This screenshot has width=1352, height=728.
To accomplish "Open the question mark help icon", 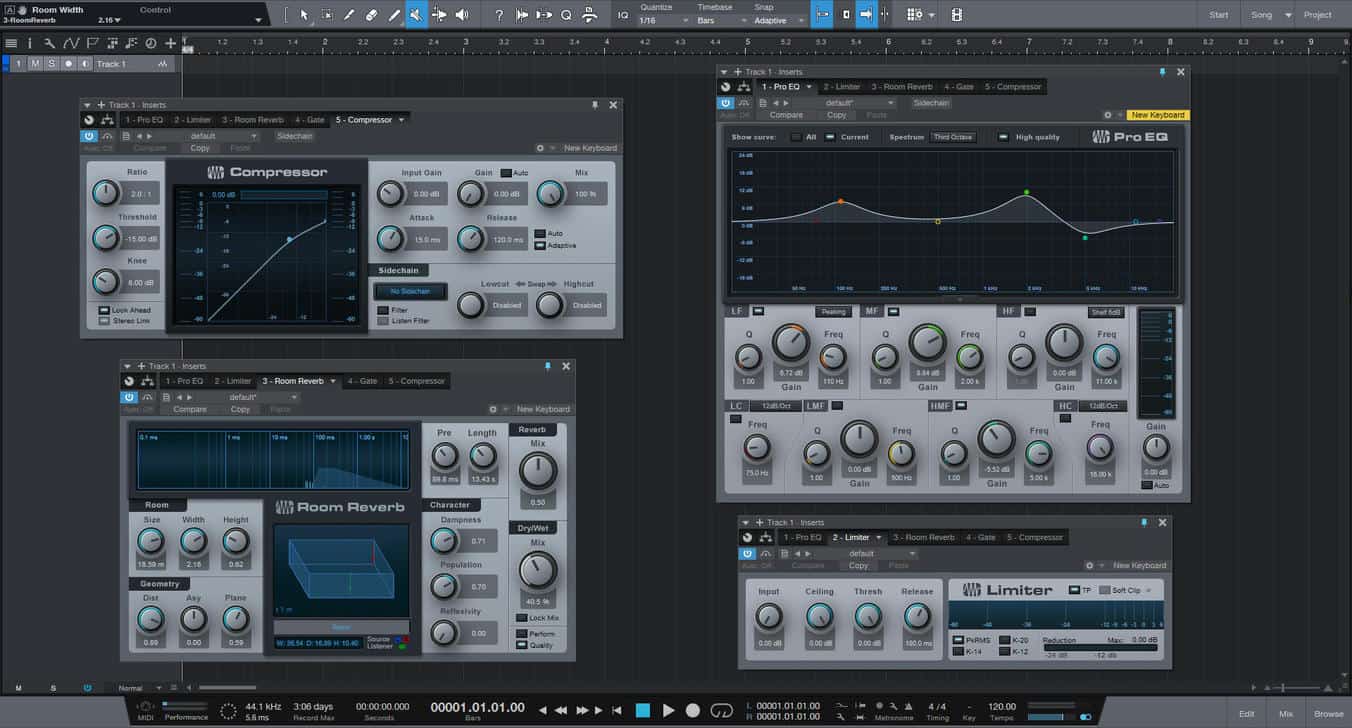I will click(x=499, y=15).
